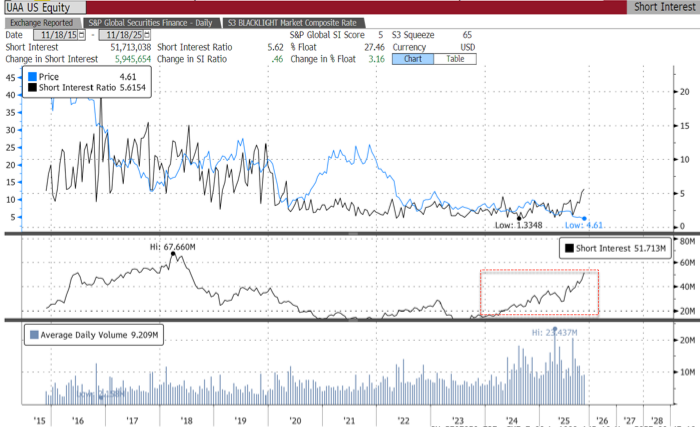
Task: Click the Average Daily Volume legend marker
Action: point(37,335)
